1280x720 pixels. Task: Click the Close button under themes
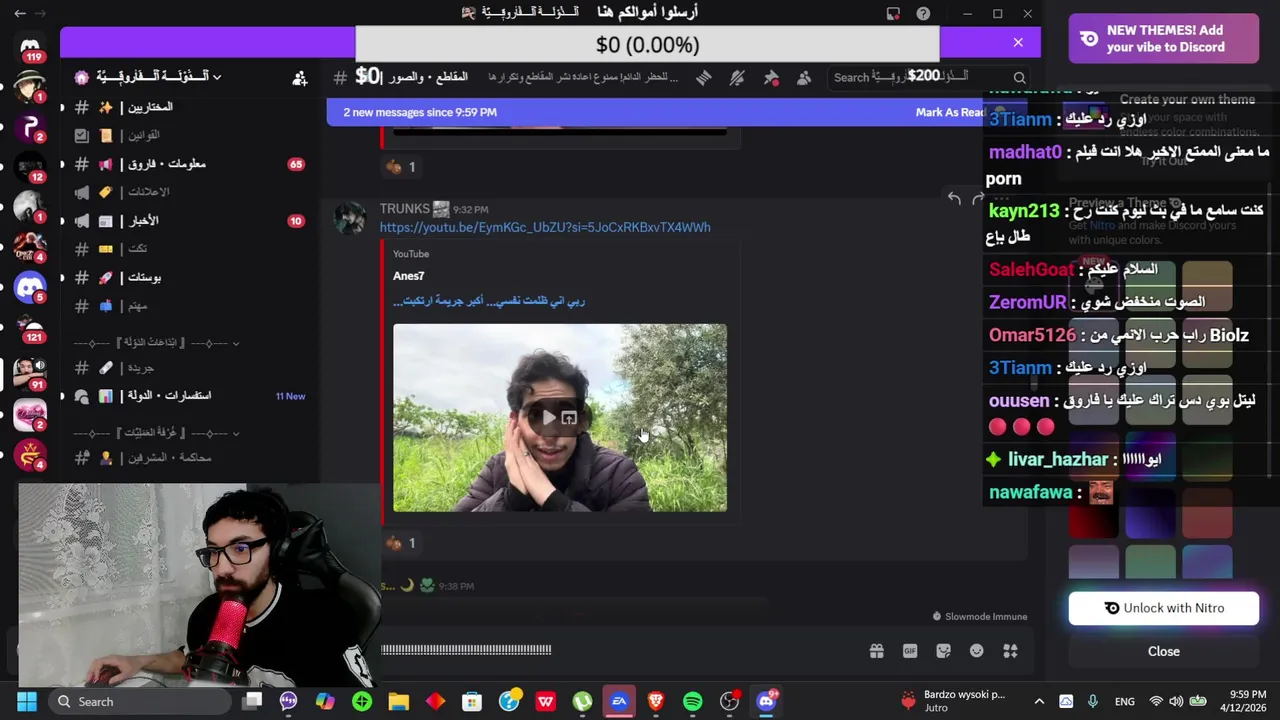[x=1163, y=651]
